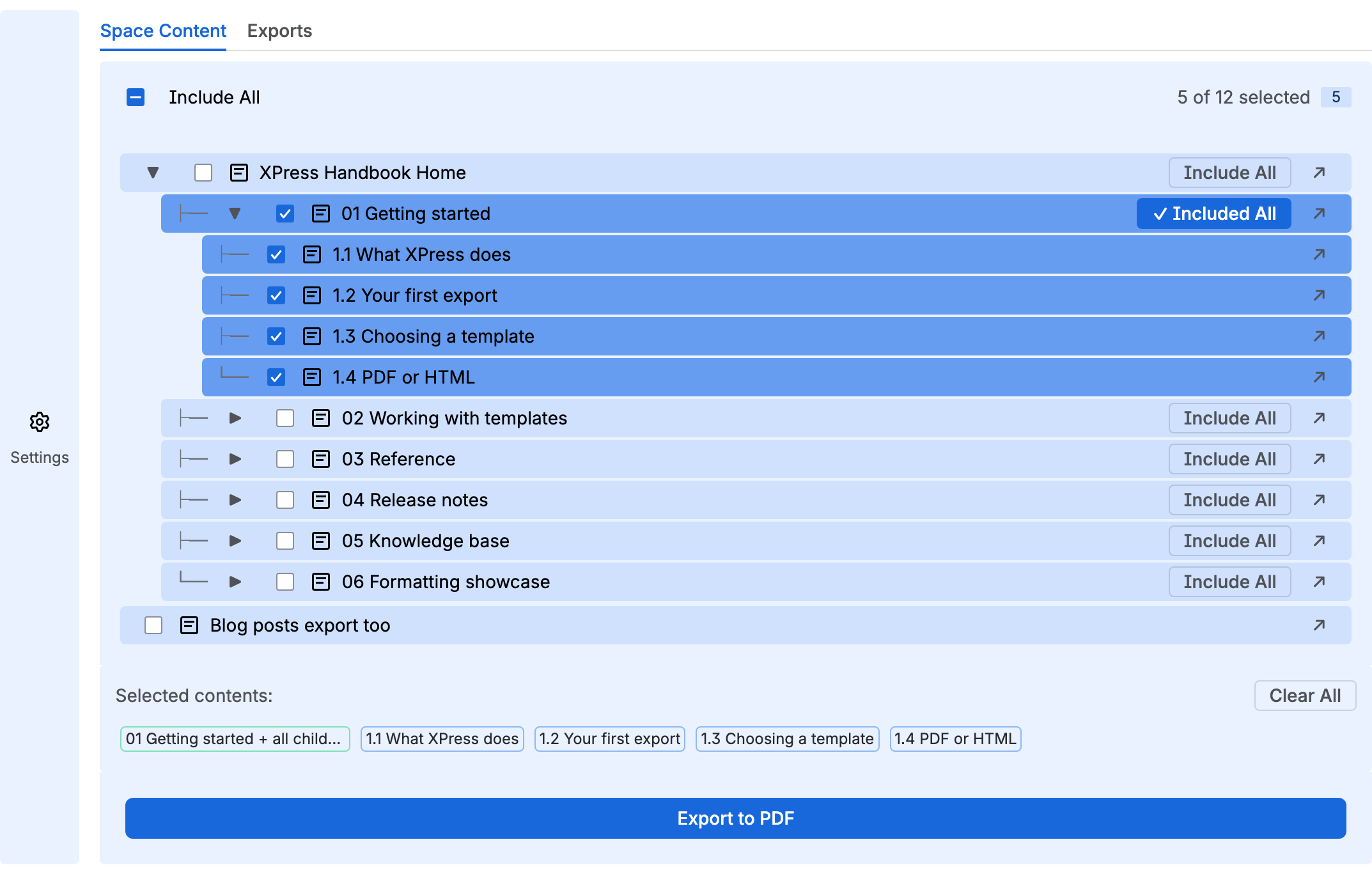Open 1.1 What XPress does via its arrow icon
Screen dimensions: 1372x895
tap(1319, 254)
